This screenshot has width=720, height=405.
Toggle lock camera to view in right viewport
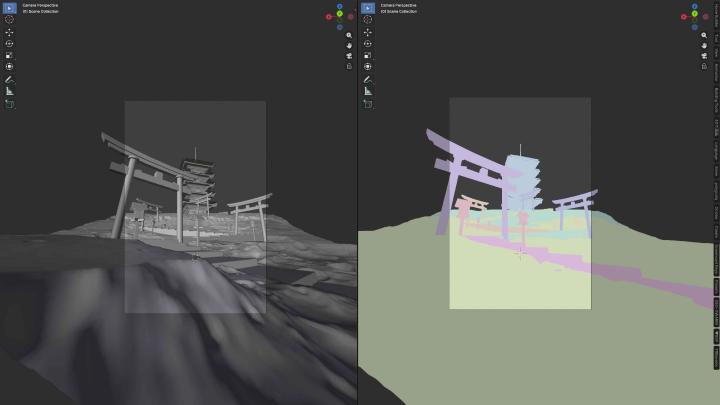click(x=704, y=66)
